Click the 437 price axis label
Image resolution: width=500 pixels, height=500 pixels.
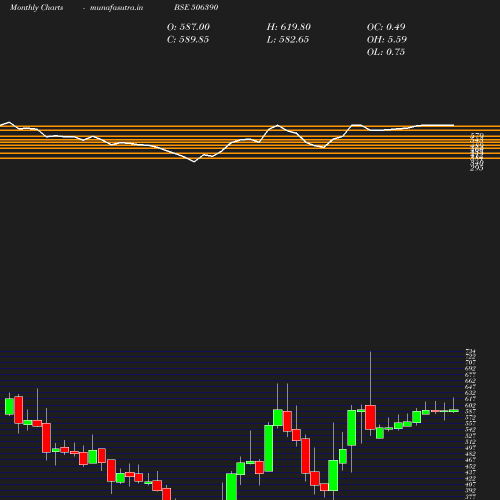click(x=470, y=472)
